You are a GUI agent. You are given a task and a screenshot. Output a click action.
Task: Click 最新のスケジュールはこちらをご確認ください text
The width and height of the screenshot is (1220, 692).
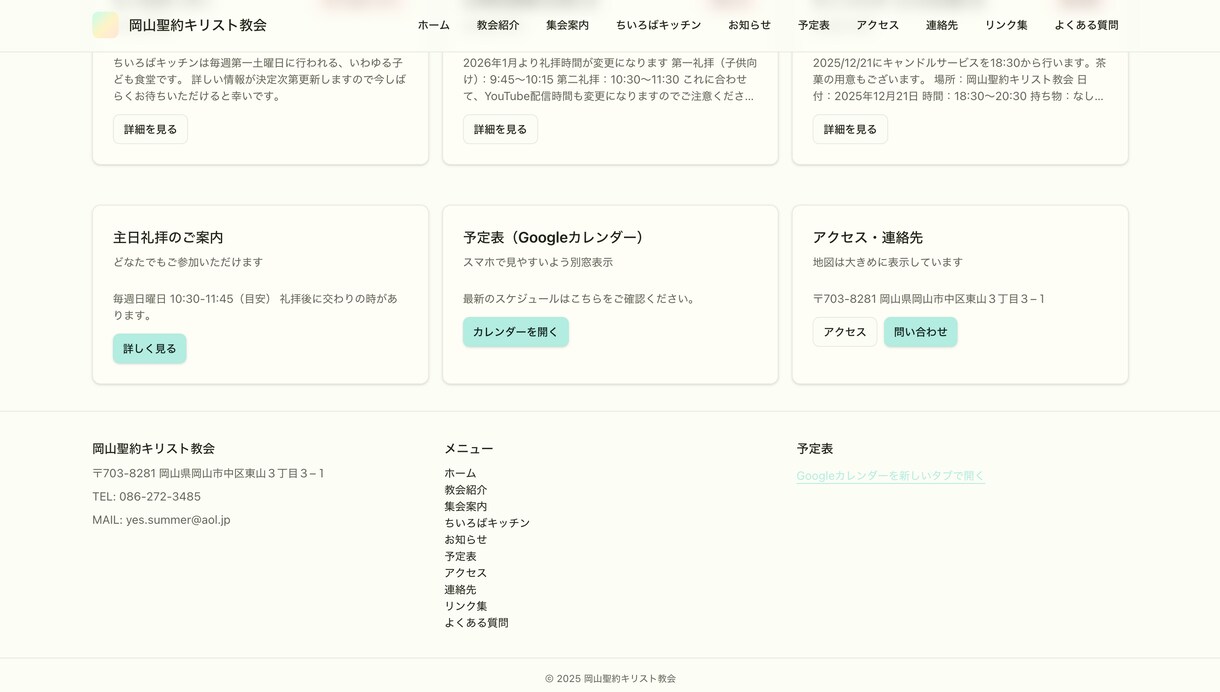pos(580,299)
